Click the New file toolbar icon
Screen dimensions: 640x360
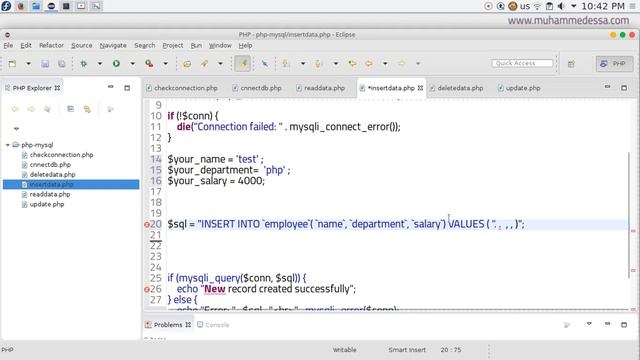(x=12, y=64)
